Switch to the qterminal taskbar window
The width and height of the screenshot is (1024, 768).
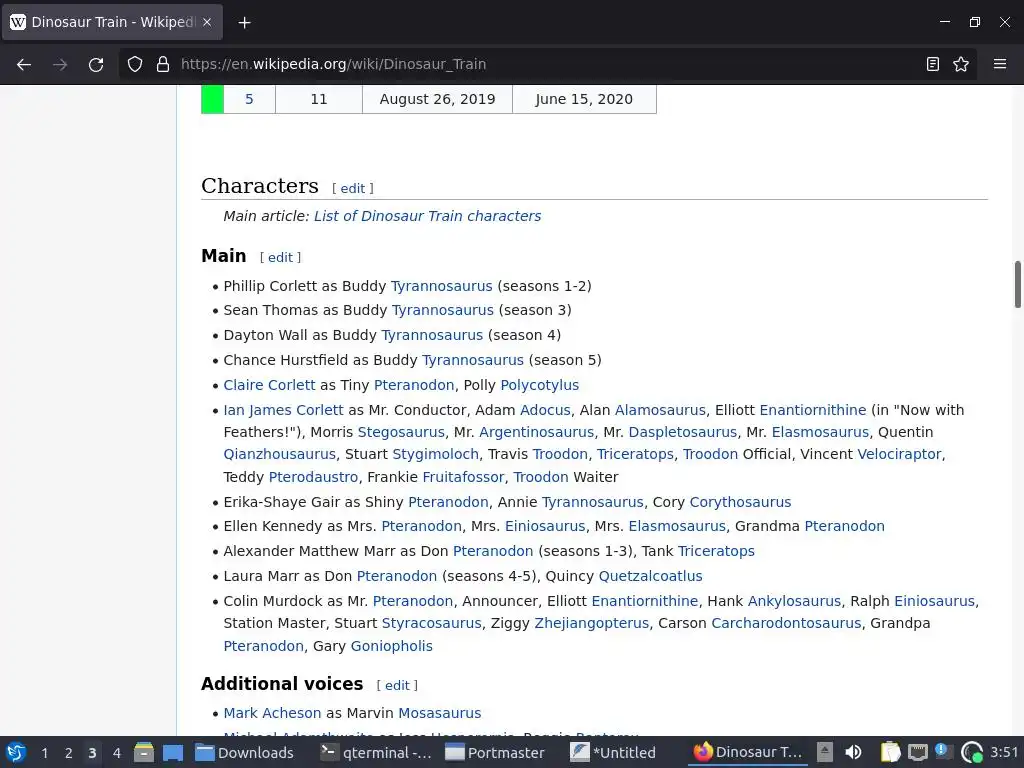point(377,752)
